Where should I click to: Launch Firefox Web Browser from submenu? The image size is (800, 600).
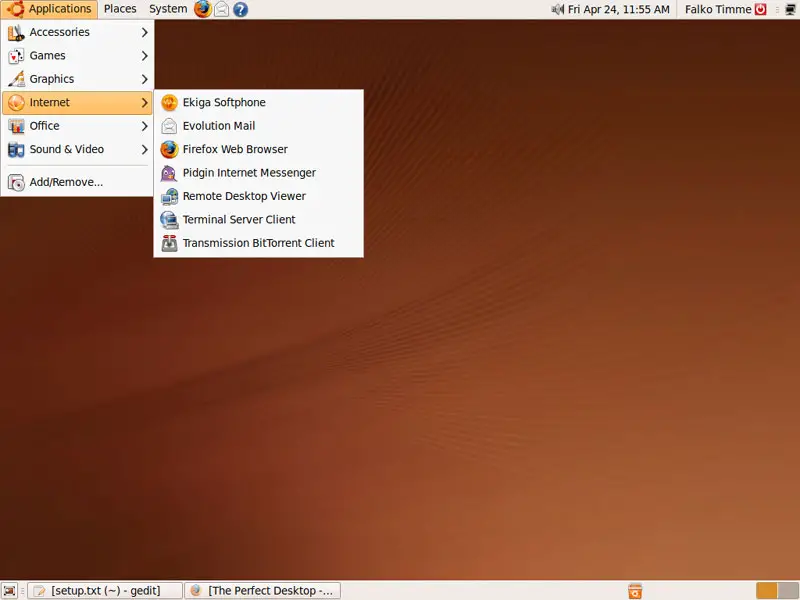(x=259, y=149)
